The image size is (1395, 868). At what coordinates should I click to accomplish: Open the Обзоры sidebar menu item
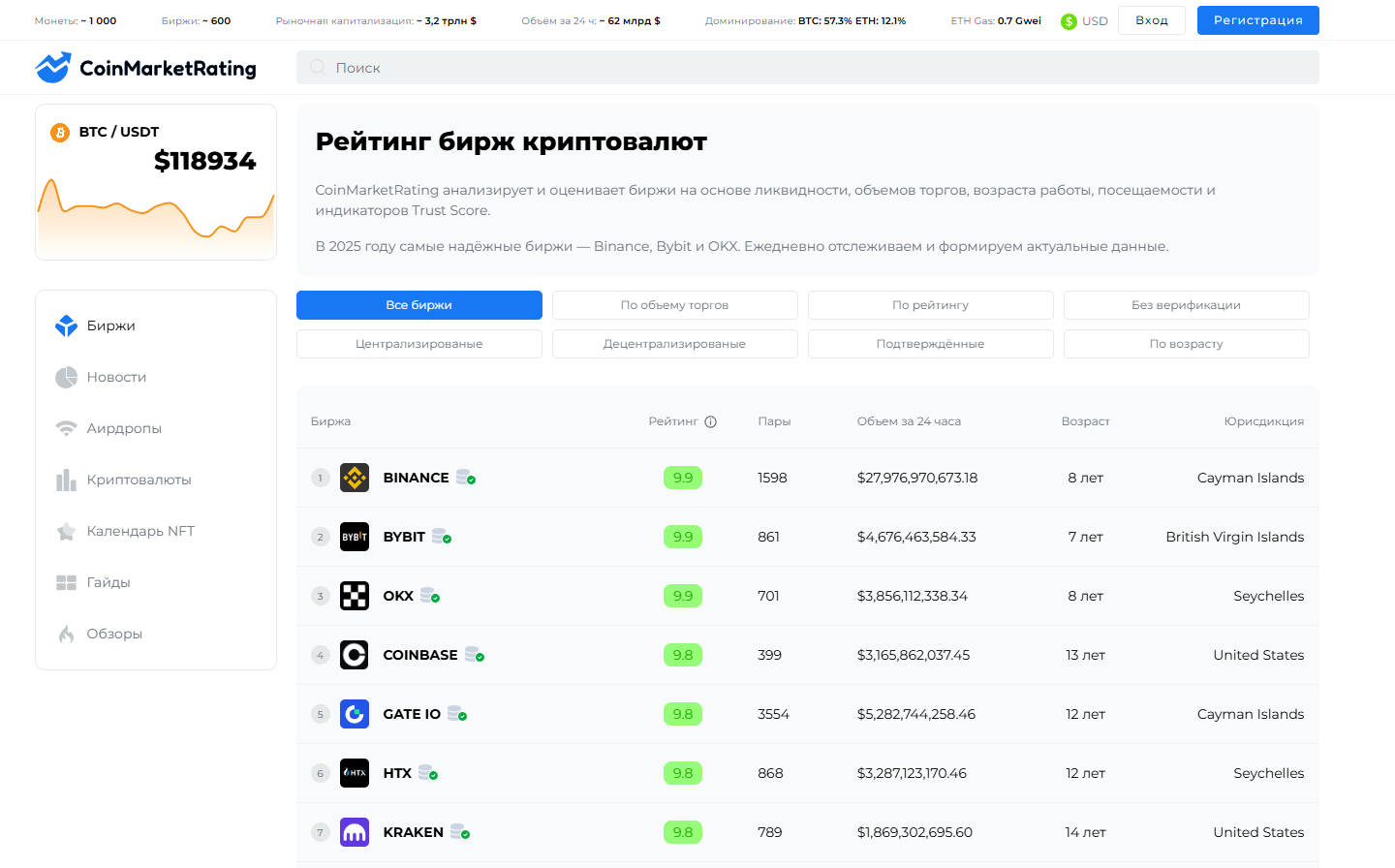click(x=156, y=634)
